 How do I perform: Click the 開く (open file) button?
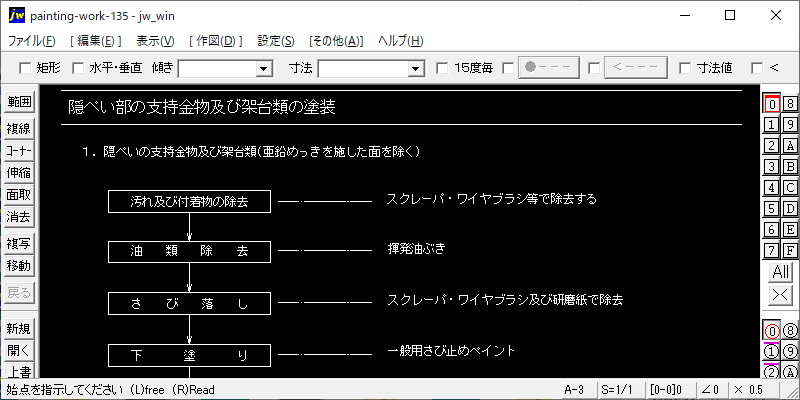[x=19, y=351]
